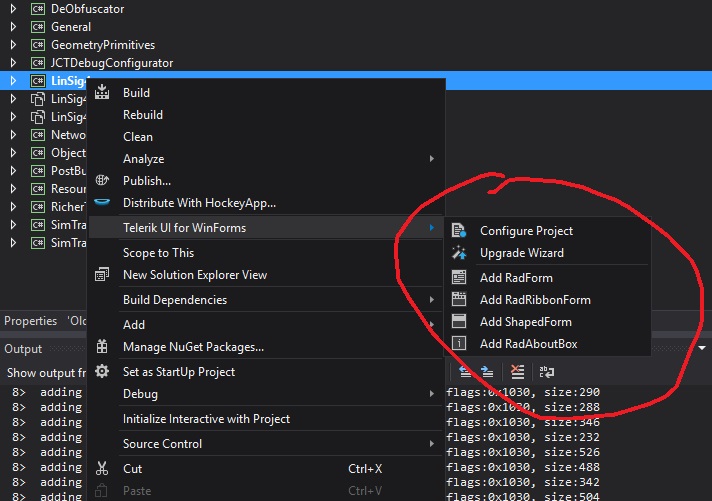
Task: Click the Clear All icon in Output toolbar
Action: 517,372
